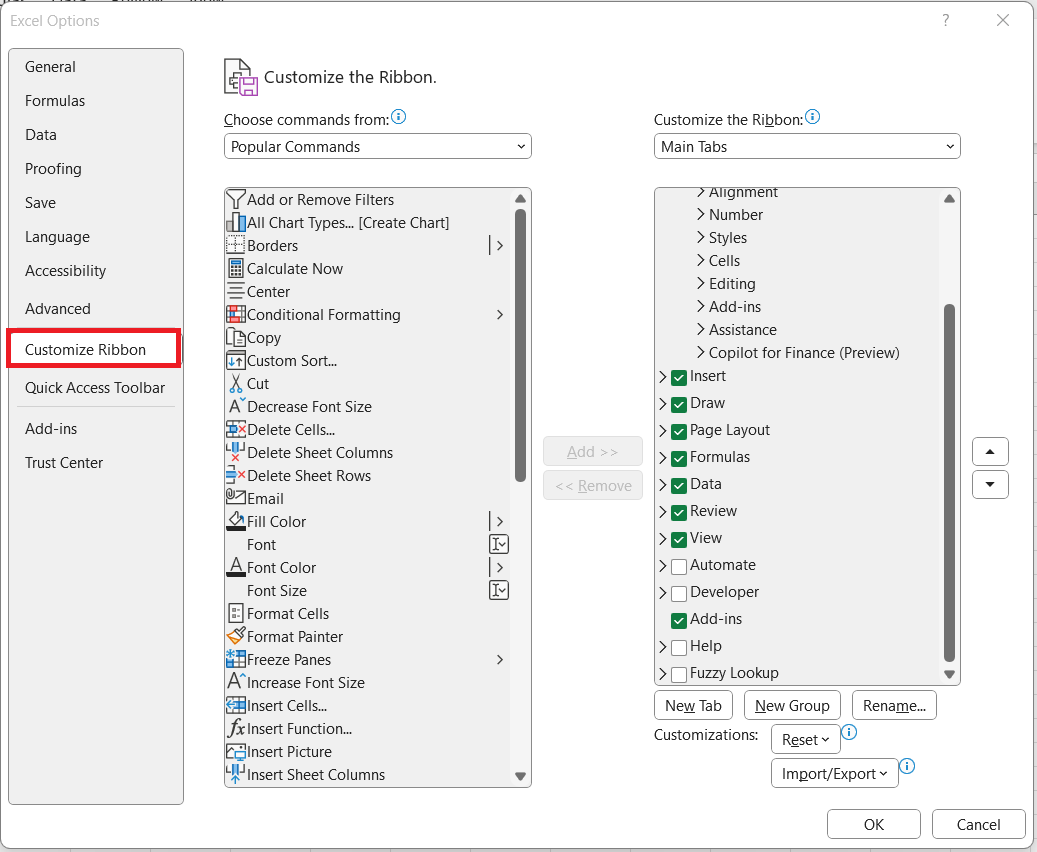The image size is (1037, 852).
Task: Expand the View tab node
Action: [663, 538]
